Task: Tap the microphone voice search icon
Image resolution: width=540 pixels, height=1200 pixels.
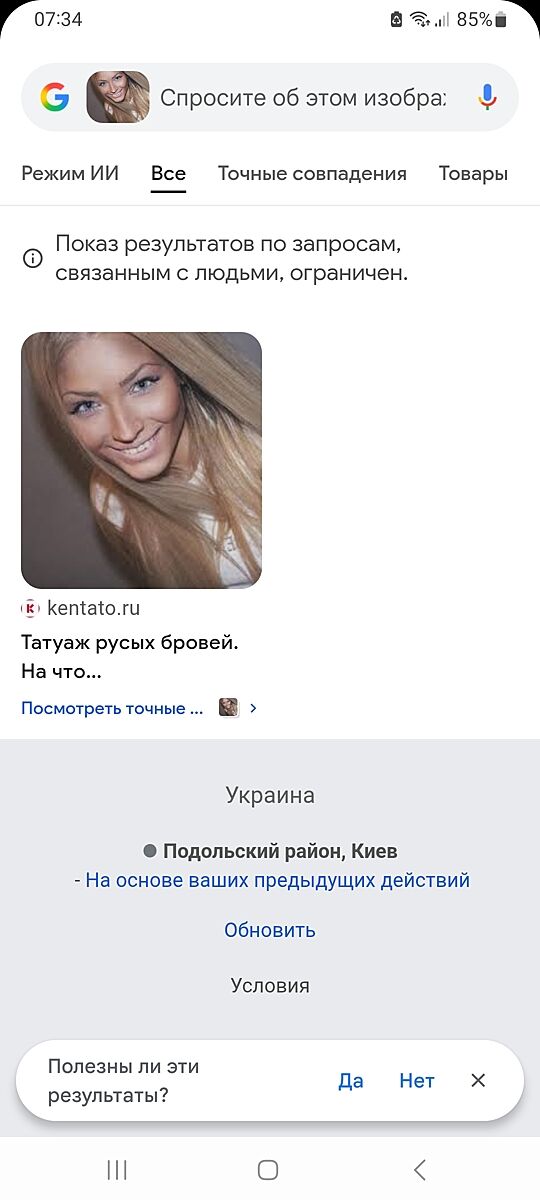Action: point(487,97)
